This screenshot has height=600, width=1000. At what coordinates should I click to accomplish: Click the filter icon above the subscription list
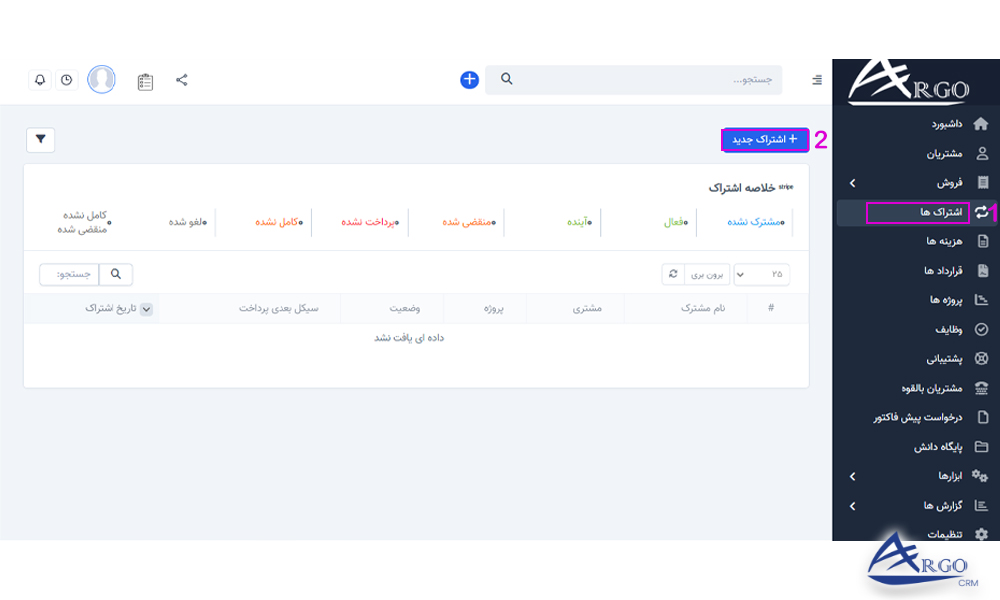(x=40, y=141)
